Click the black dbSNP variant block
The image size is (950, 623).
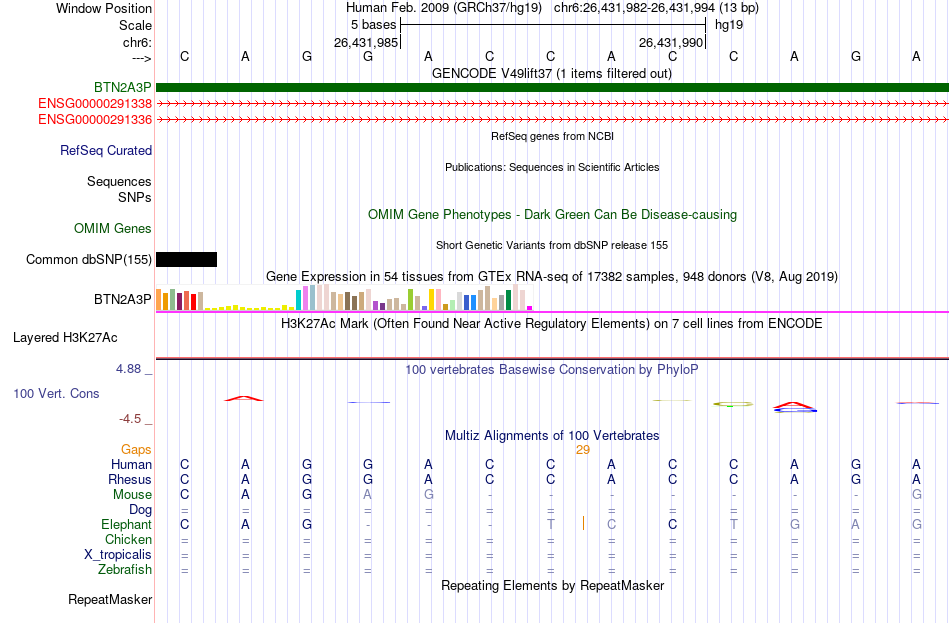(x=187, y=259)
